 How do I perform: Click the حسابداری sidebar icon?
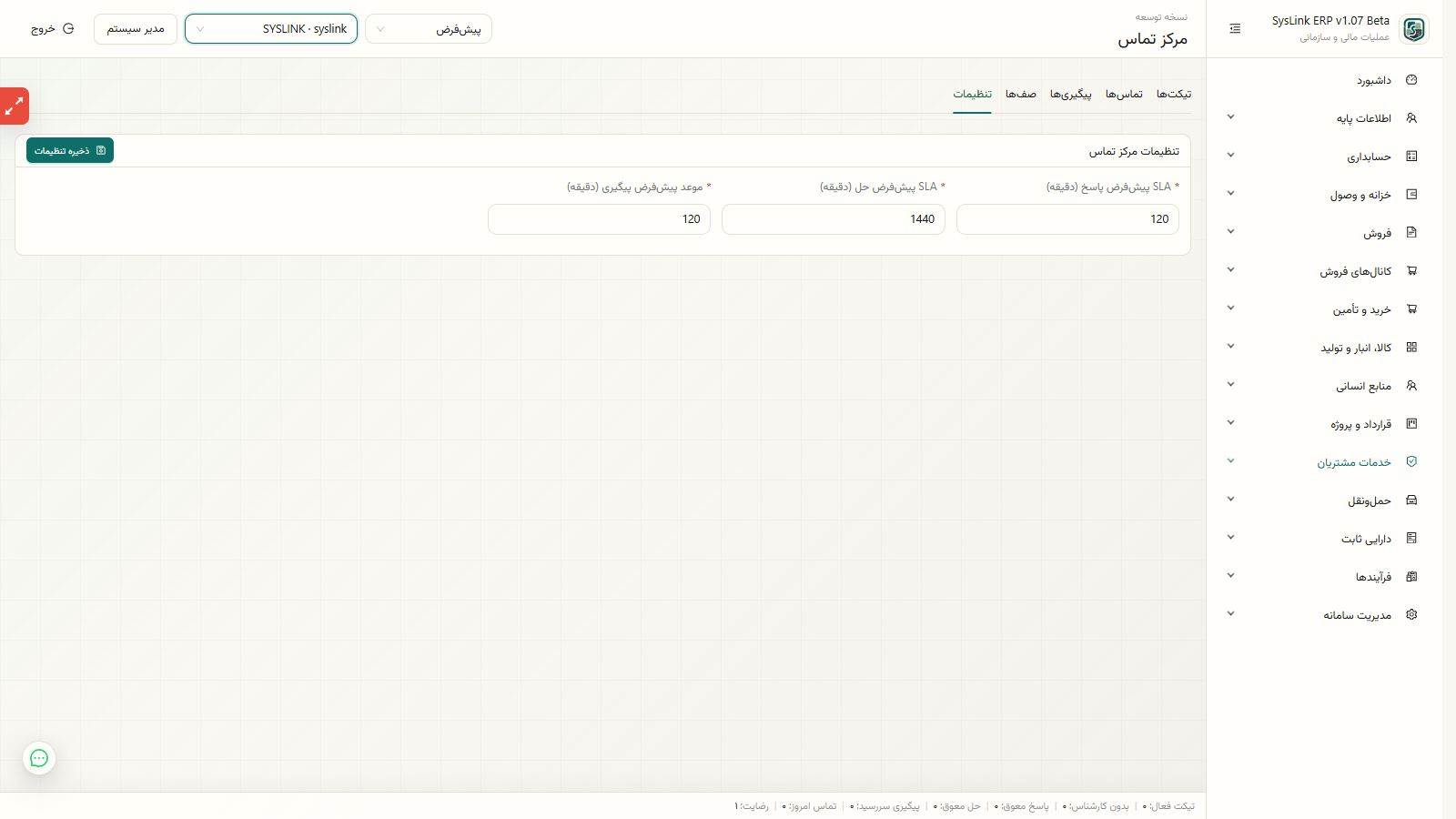(x=1411, y=157)
